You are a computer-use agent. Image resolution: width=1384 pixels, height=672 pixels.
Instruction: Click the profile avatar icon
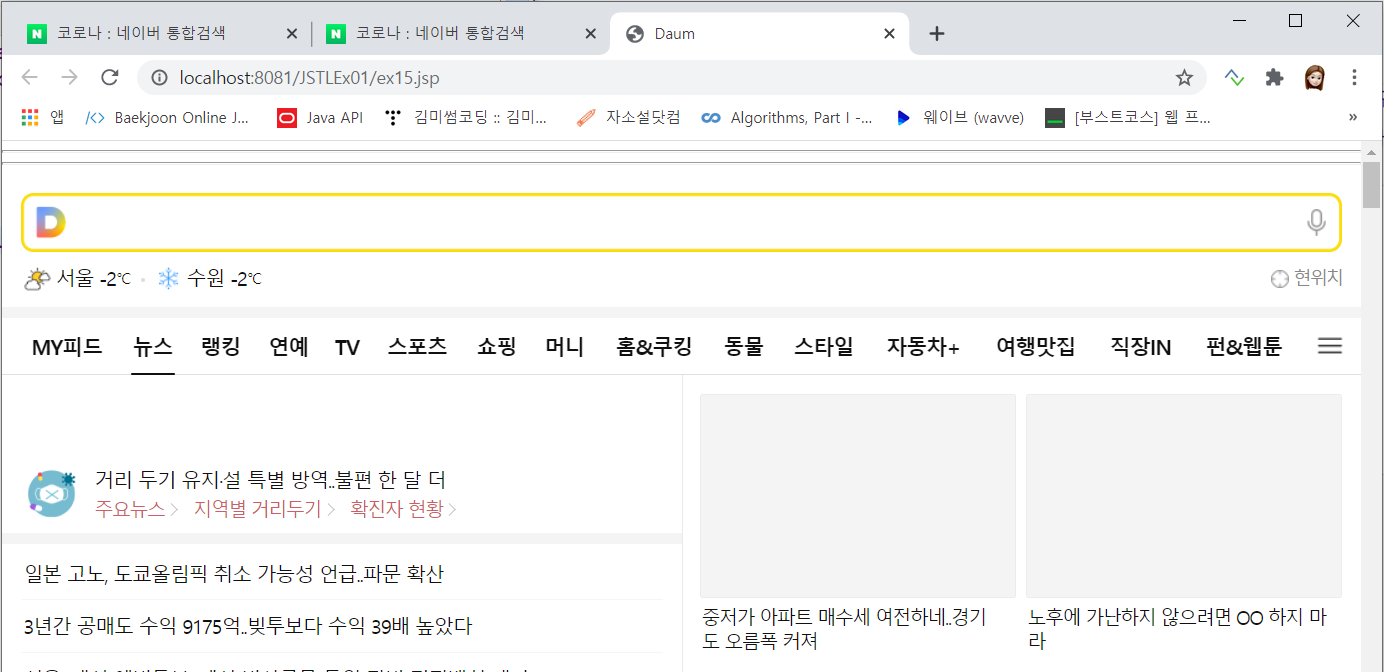1315,78
